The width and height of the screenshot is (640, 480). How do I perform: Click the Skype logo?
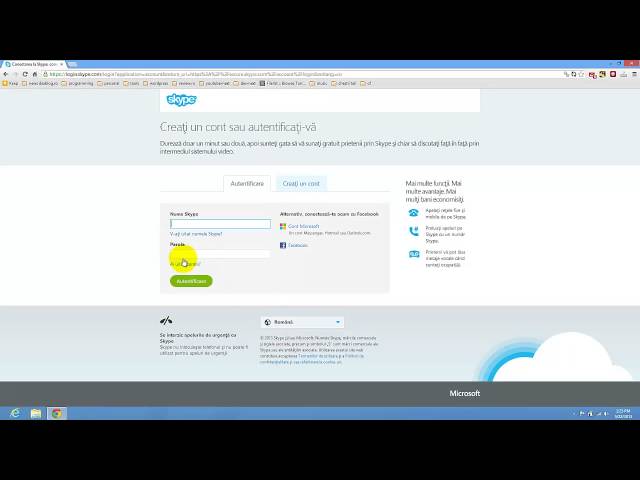[x=181, y=100]
